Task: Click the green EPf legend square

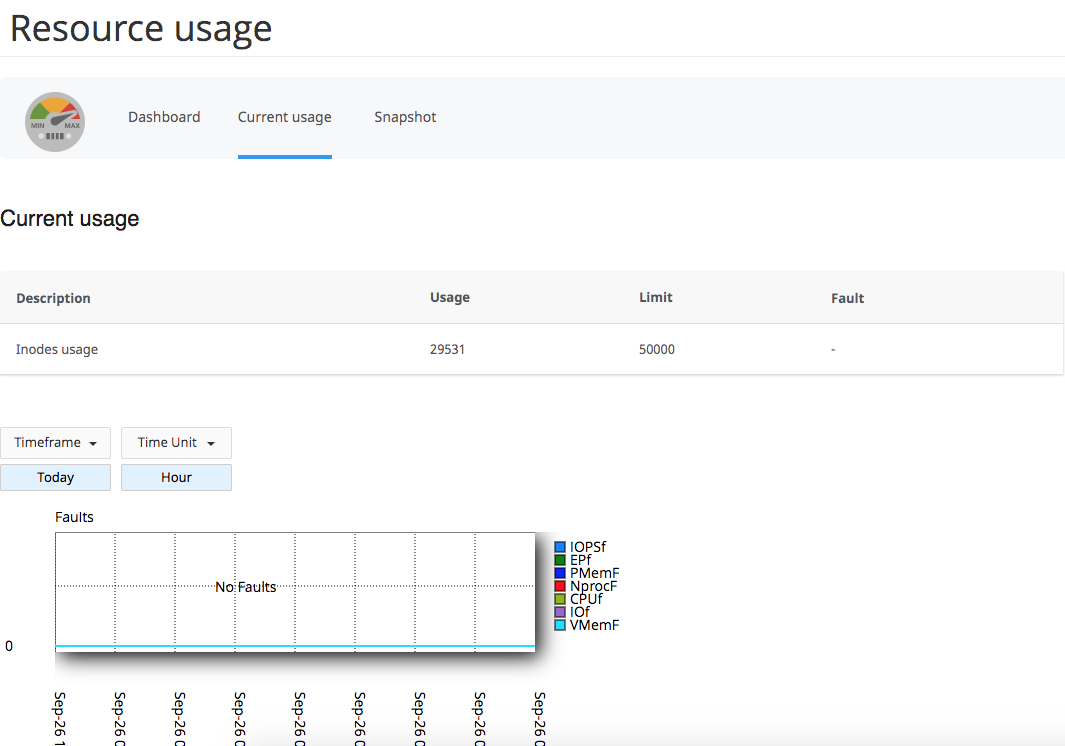Action: [558, 560]
